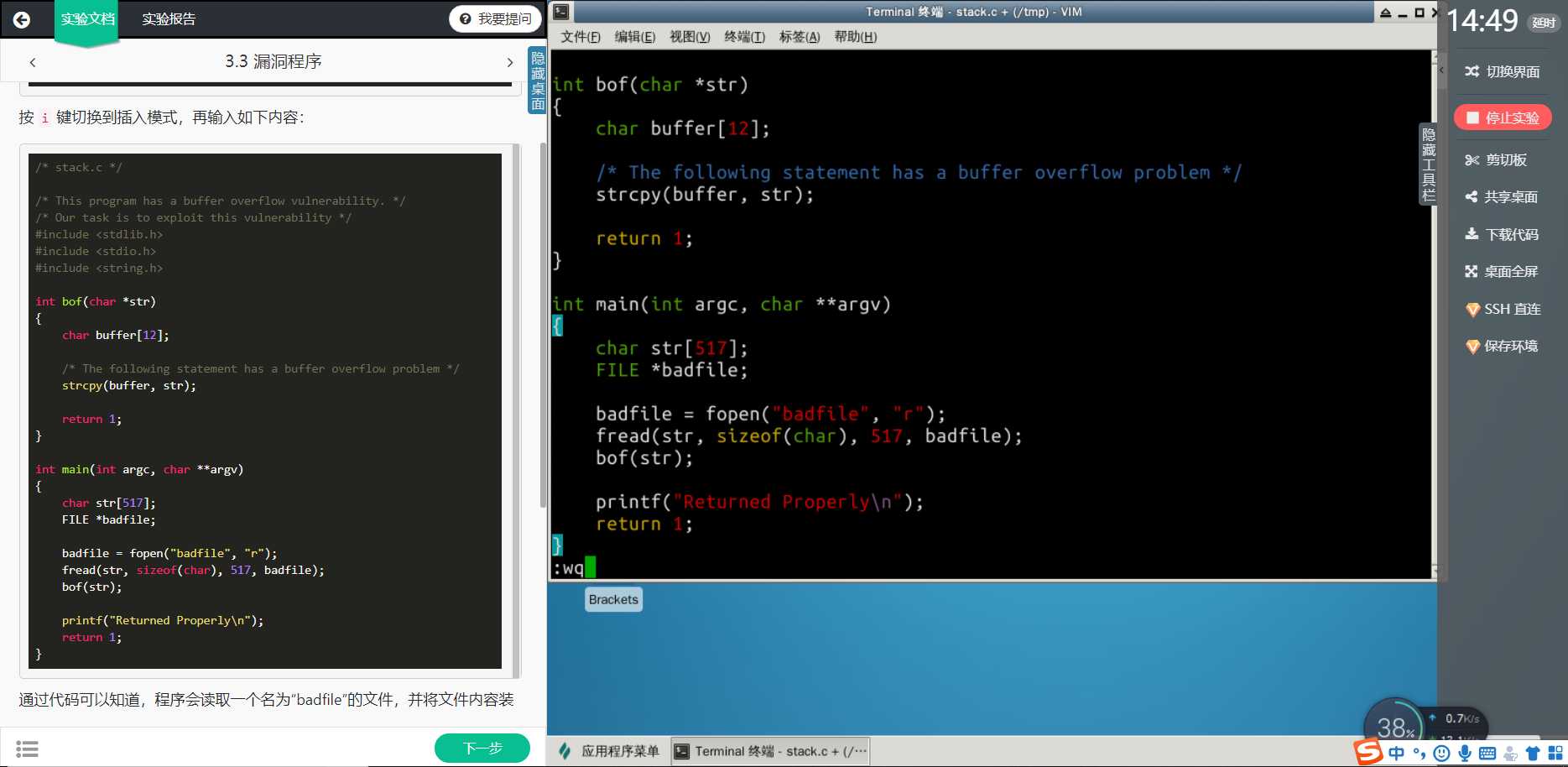The height and width of the screenshot is (767, 1568).
Task: Open the 文件(F) menu
Action: coord(581,37)
